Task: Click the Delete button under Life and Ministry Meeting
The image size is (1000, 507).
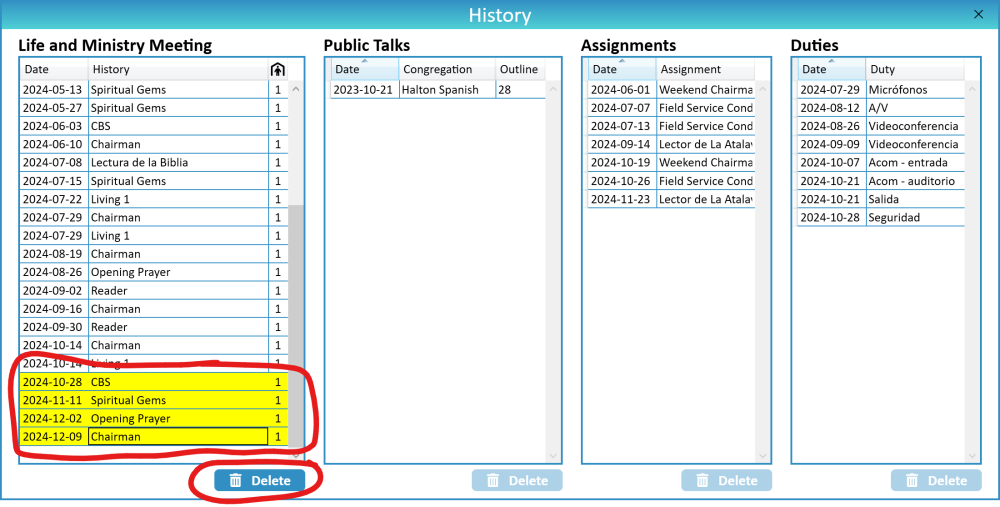Action: pos(260,481)
